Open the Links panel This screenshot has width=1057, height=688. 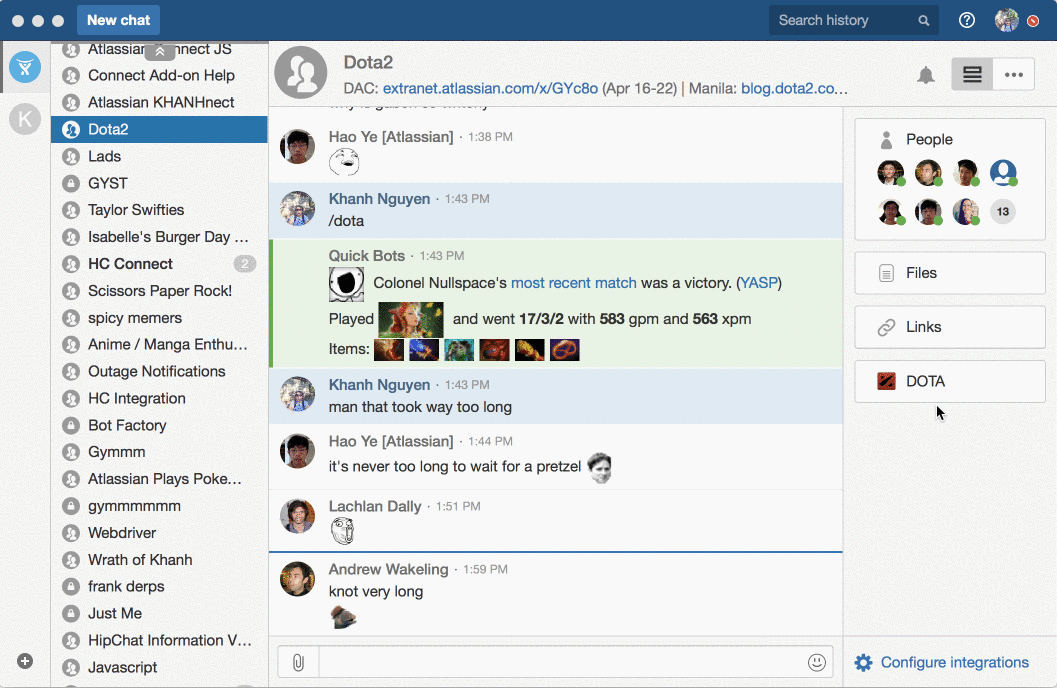point(950,327)
